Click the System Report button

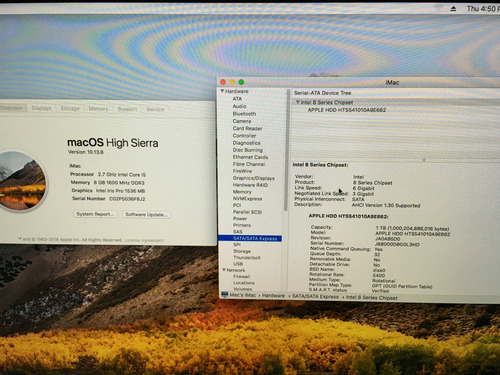coord(95,214)
